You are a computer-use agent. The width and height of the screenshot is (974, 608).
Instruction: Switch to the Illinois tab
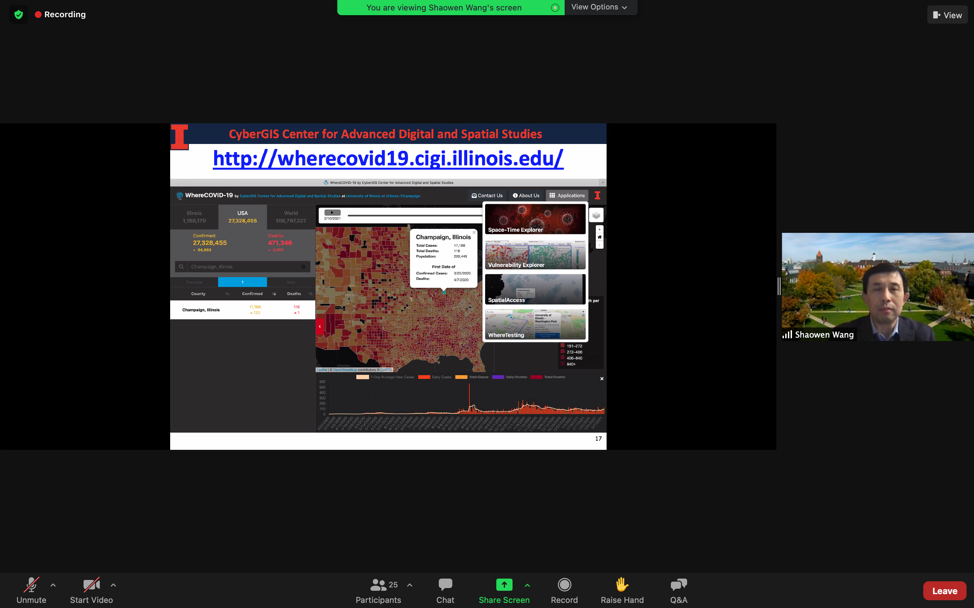coord(194,217)
